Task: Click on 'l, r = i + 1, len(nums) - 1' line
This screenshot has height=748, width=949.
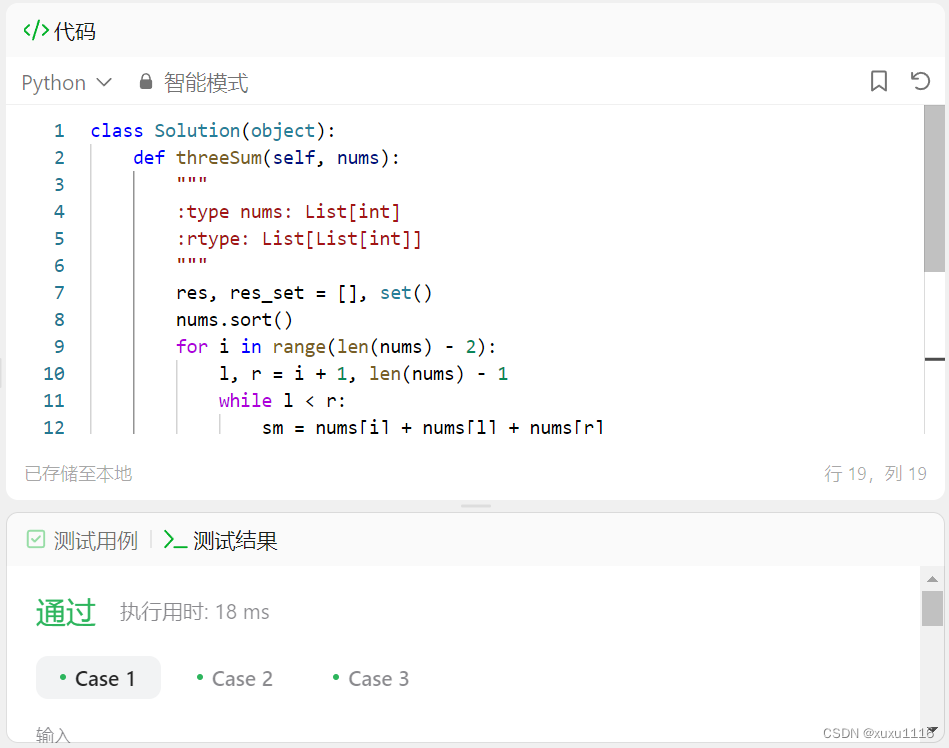Action: point(363,374)
